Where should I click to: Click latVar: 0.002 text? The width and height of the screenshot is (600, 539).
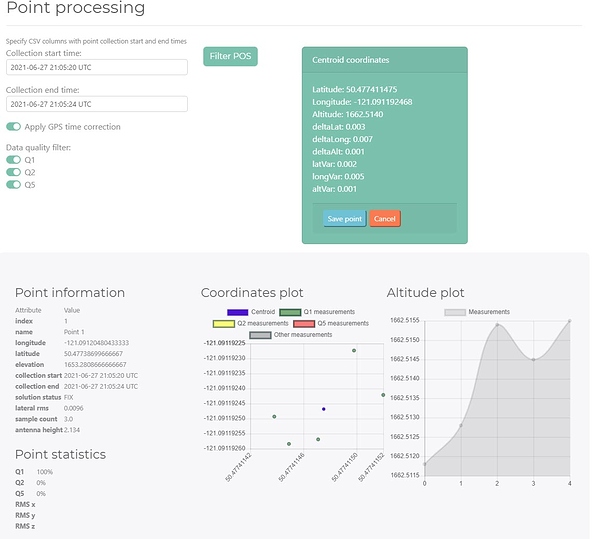pos(334,164)
